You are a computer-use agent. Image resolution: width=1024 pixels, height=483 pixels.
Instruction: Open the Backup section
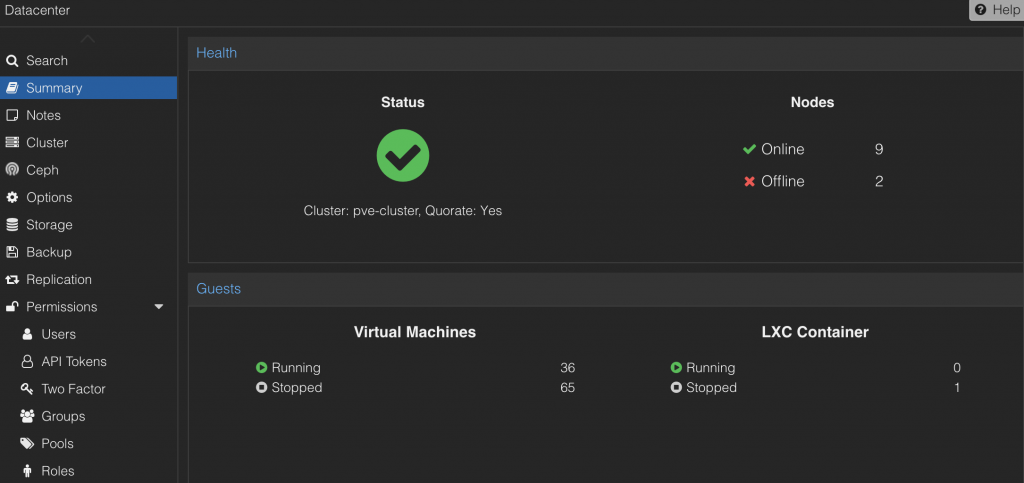click(x=88, y=253)
